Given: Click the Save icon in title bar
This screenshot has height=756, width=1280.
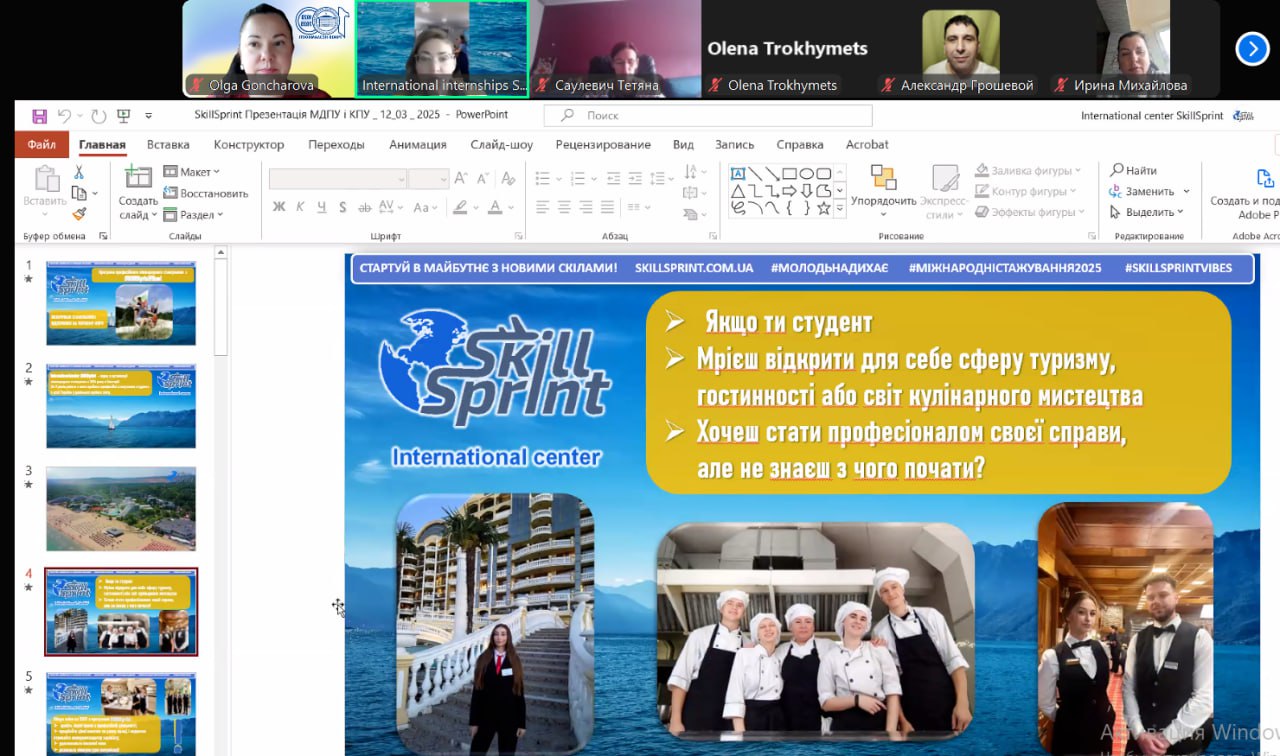Looking at the screenshot, I should [x=40, y=115].
